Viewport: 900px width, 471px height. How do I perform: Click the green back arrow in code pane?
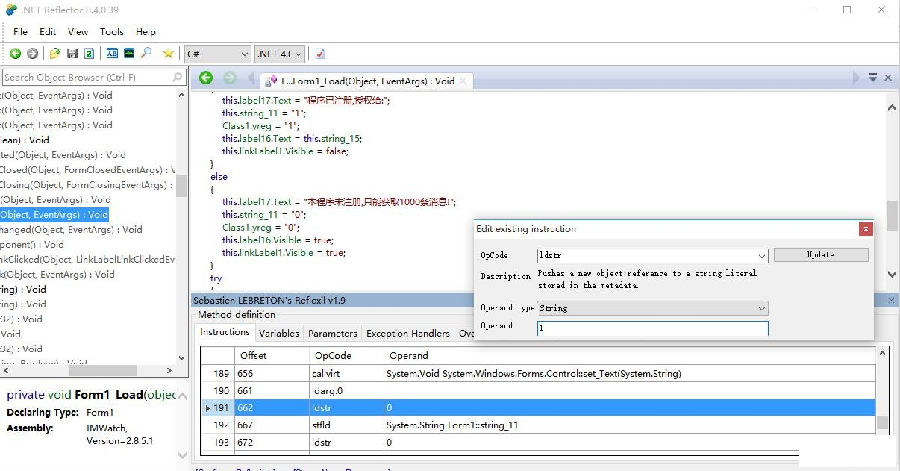[x=206, y=78]
